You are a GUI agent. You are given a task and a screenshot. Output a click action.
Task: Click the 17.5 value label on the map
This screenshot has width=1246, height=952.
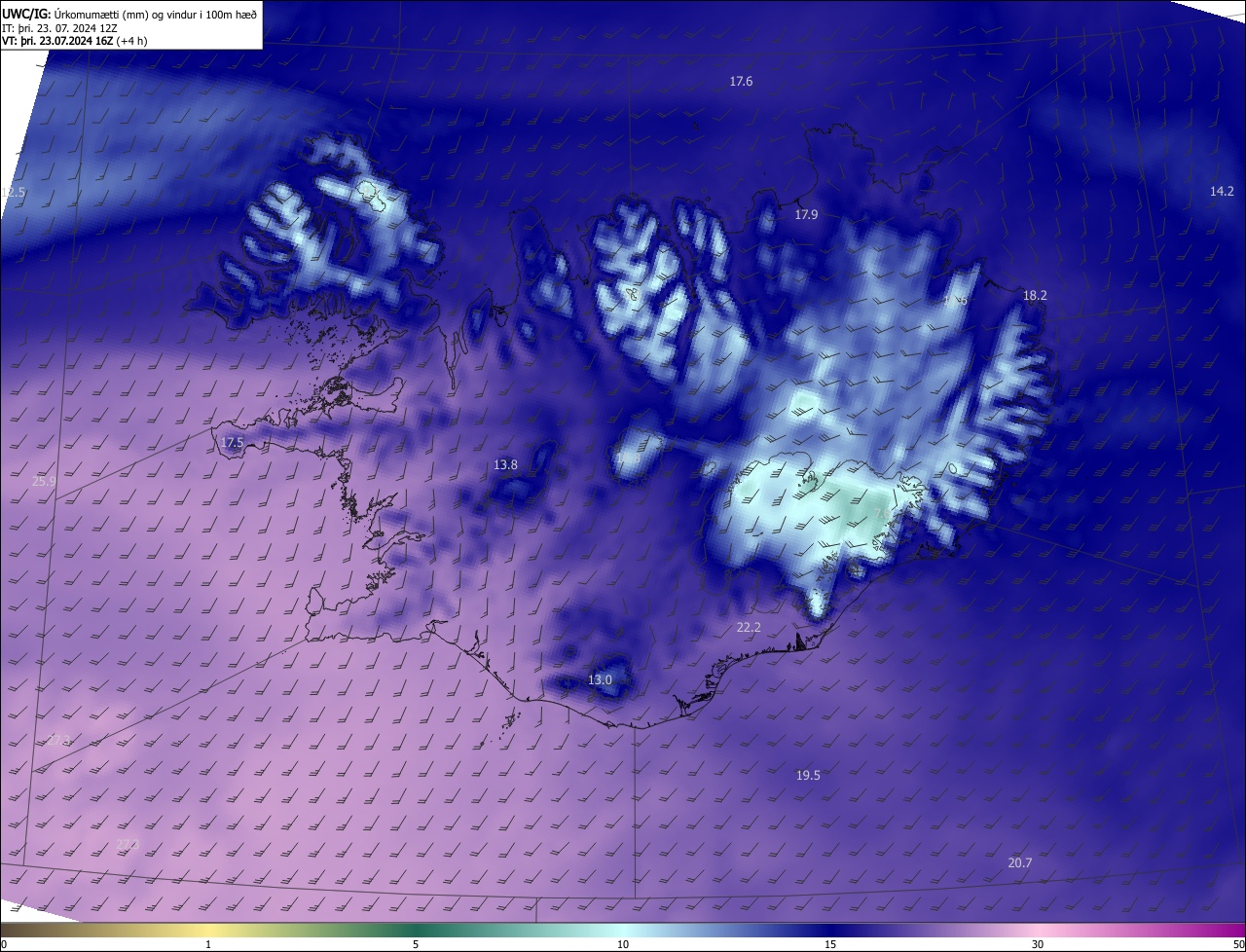pos(232,443)
